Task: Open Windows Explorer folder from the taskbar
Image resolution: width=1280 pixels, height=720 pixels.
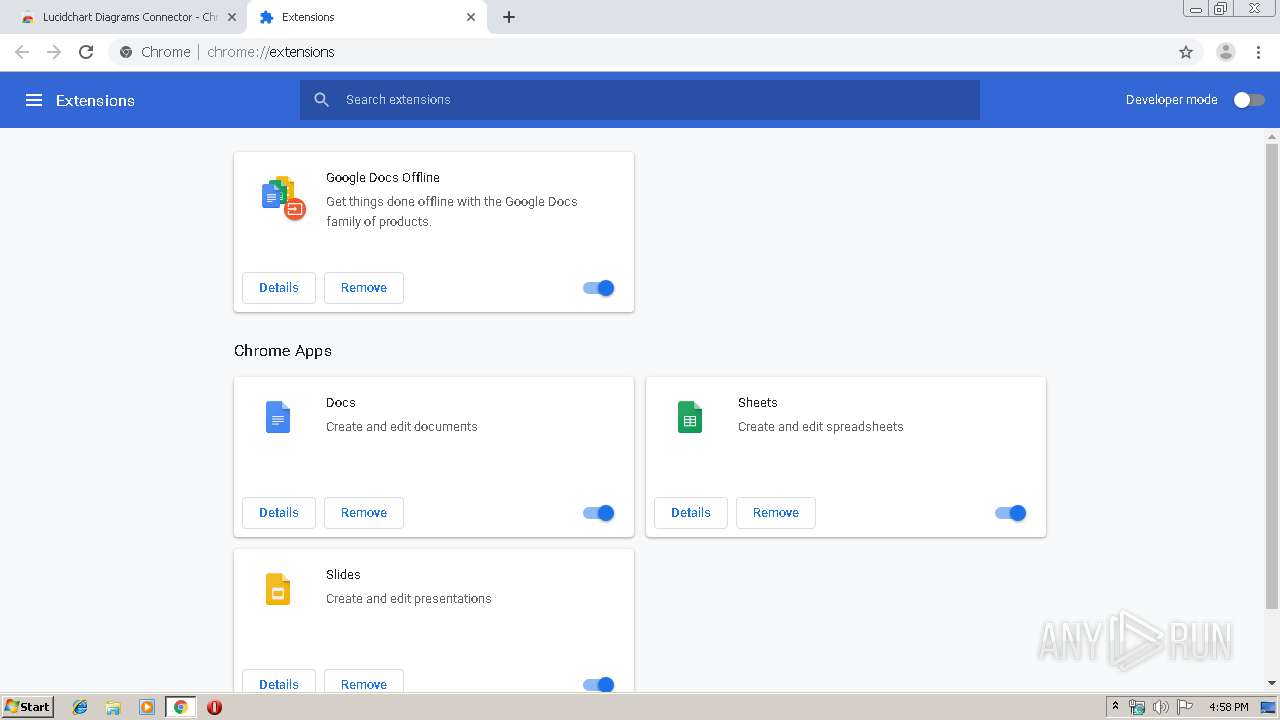Action: click(x=113, y=707)
